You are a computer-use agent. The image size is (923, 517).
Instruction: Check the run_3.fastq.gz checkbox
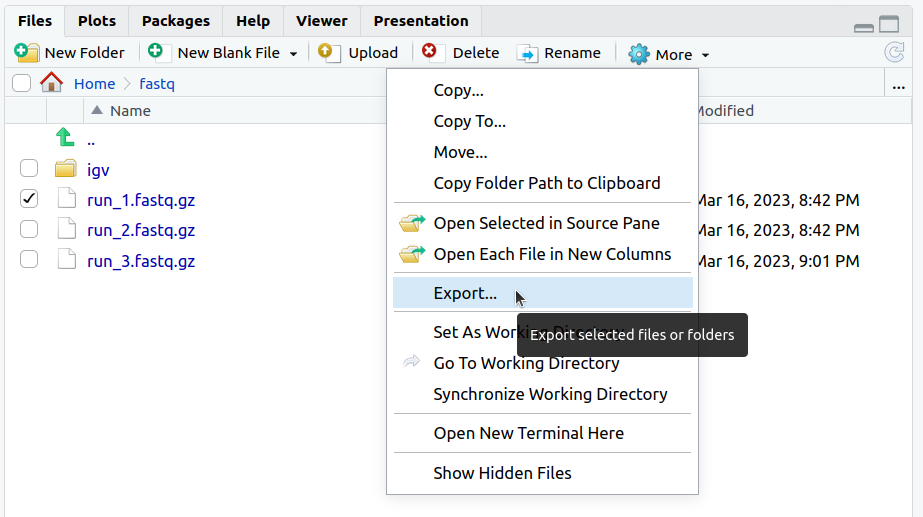click(x=28, y=259)
